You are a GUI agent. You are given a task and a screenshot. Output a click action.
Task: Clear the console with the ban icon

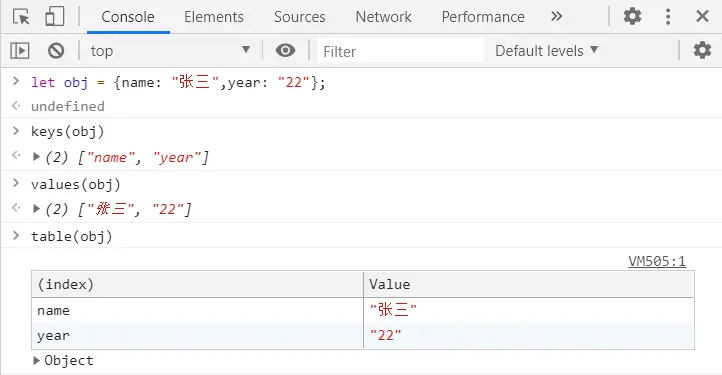(x=56, y=51)
